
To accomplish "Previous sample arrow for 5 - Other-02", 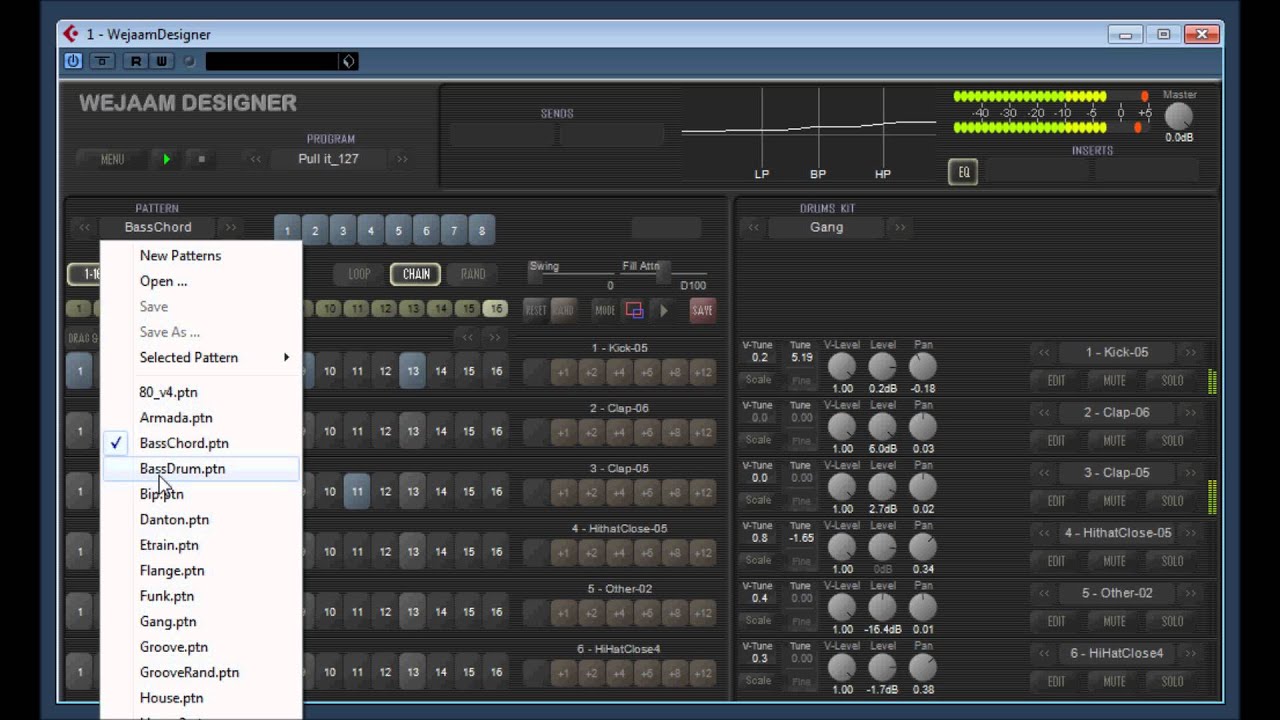I will (1044, 593).
